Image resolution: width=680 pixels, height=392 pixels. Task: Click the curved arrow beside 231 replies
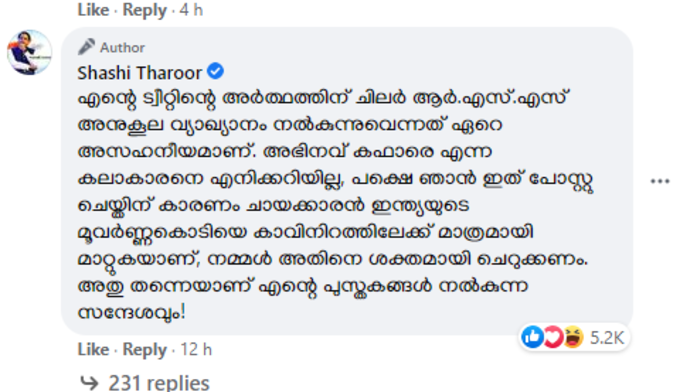[90, 382]
